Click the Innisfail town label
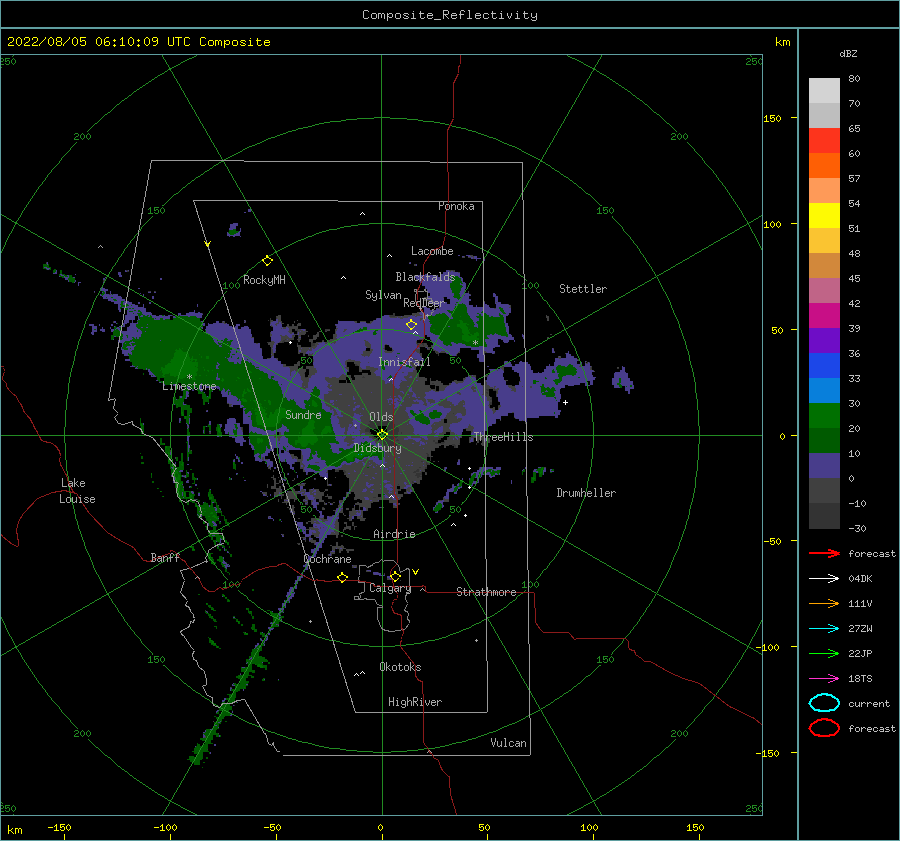Image resolution: width=900 pixels, height=841 pixels. pyautogui.click(x=404, y=362)
